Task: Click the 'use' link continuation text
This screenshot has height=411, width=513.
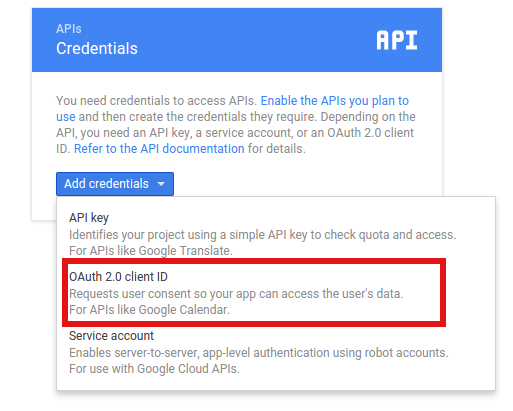Action: (x=66, y=117)
